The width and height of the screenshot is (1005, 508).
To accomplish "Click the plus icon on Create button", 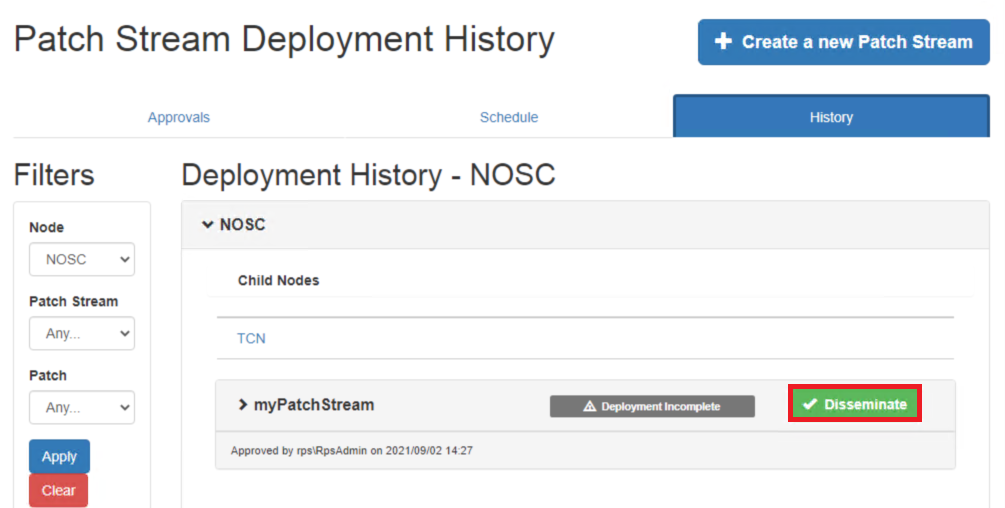I will [x=724, y=42].
